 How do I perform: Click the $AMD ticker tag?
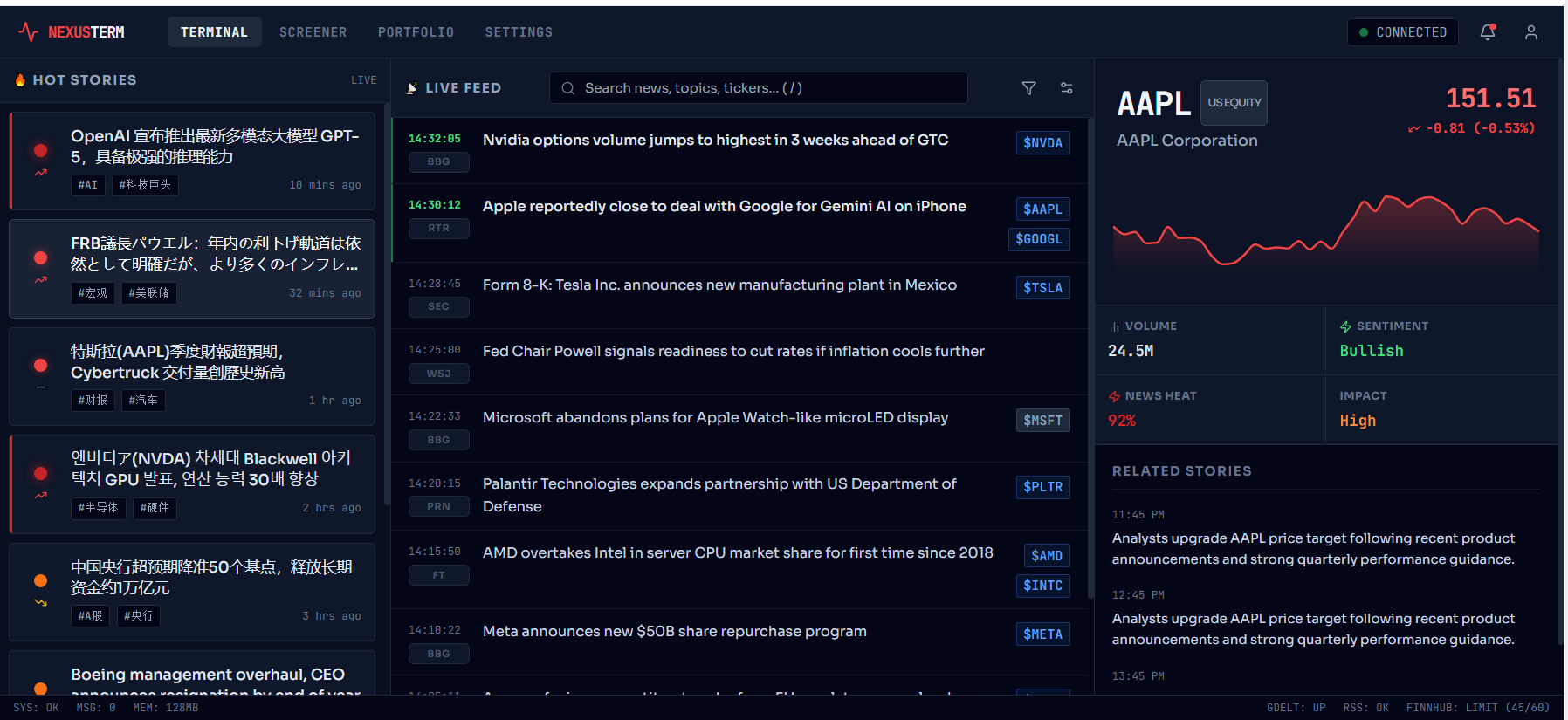(x=1047, y=556)
